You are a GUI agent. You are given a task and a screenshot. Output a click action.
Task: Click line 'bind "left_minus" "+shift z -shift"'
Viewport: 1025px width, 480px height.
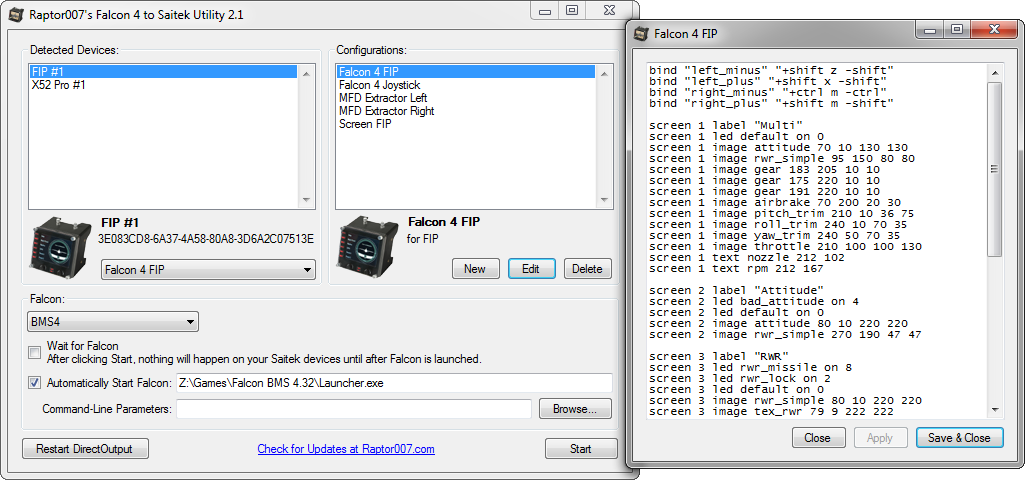pyautogui.click(x=771, y=71)
